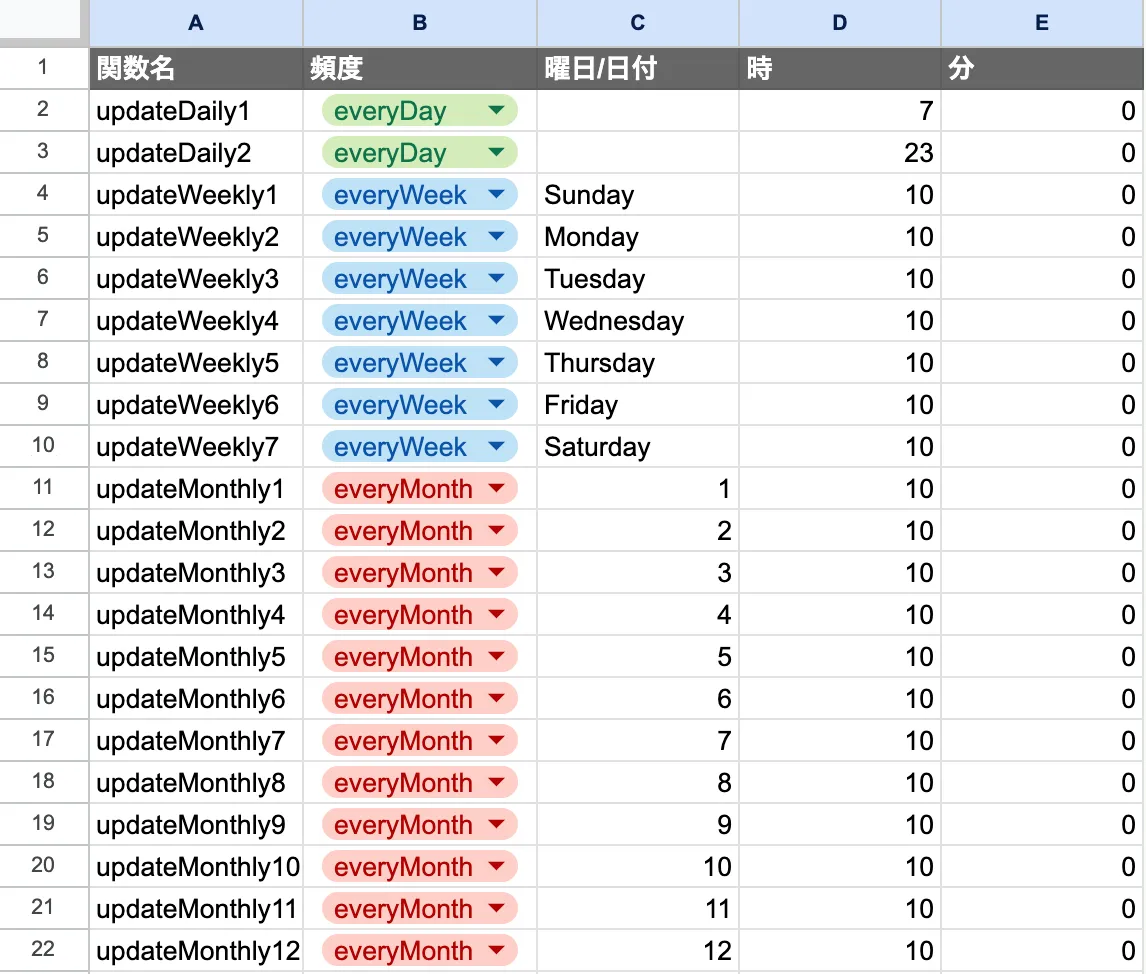Screen dimensions: 1146x974
Task: Open the everyWeek dropdown for updateWeekly4
Action: point(496,321)
